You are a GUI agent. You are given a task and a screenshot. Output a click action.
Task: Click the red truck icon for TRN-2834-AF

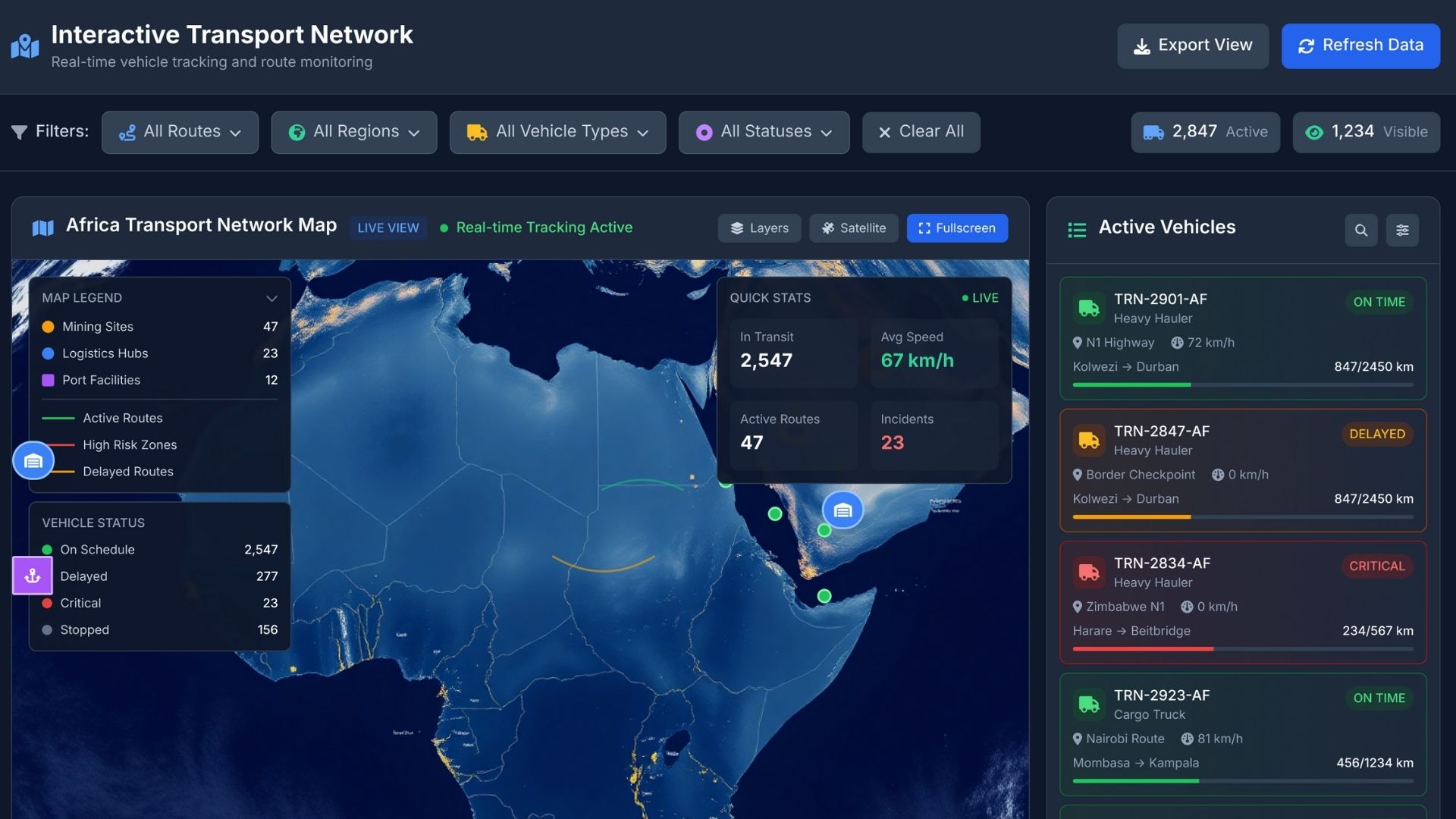pyautogui.click(x=1089, y=573)
